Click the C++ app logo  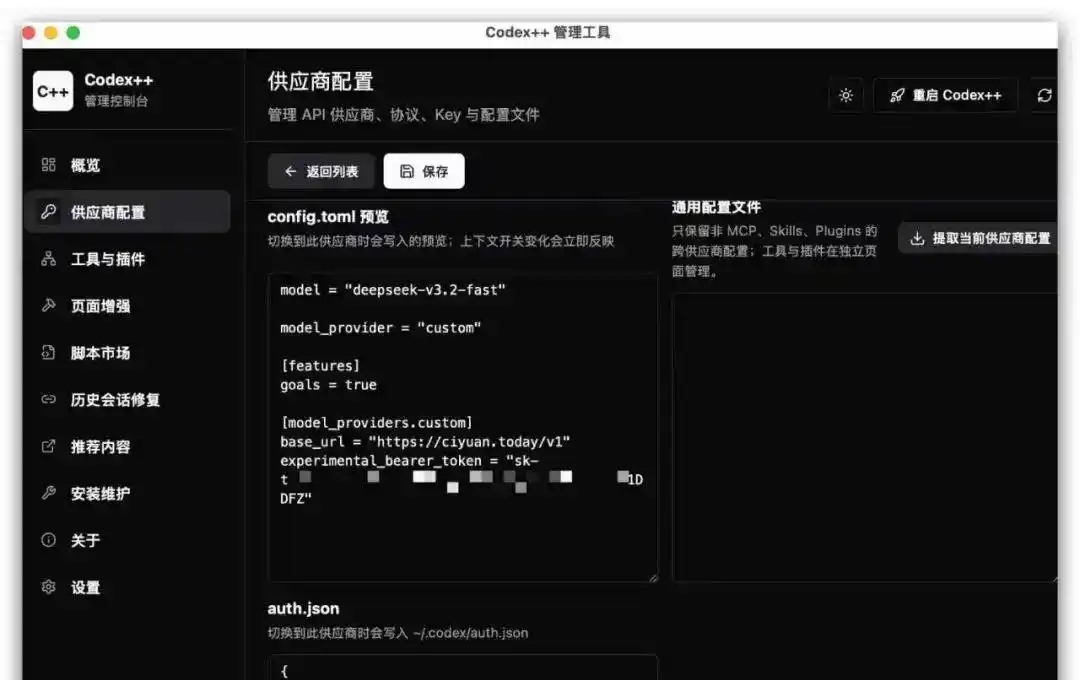[x=53, y=91]
